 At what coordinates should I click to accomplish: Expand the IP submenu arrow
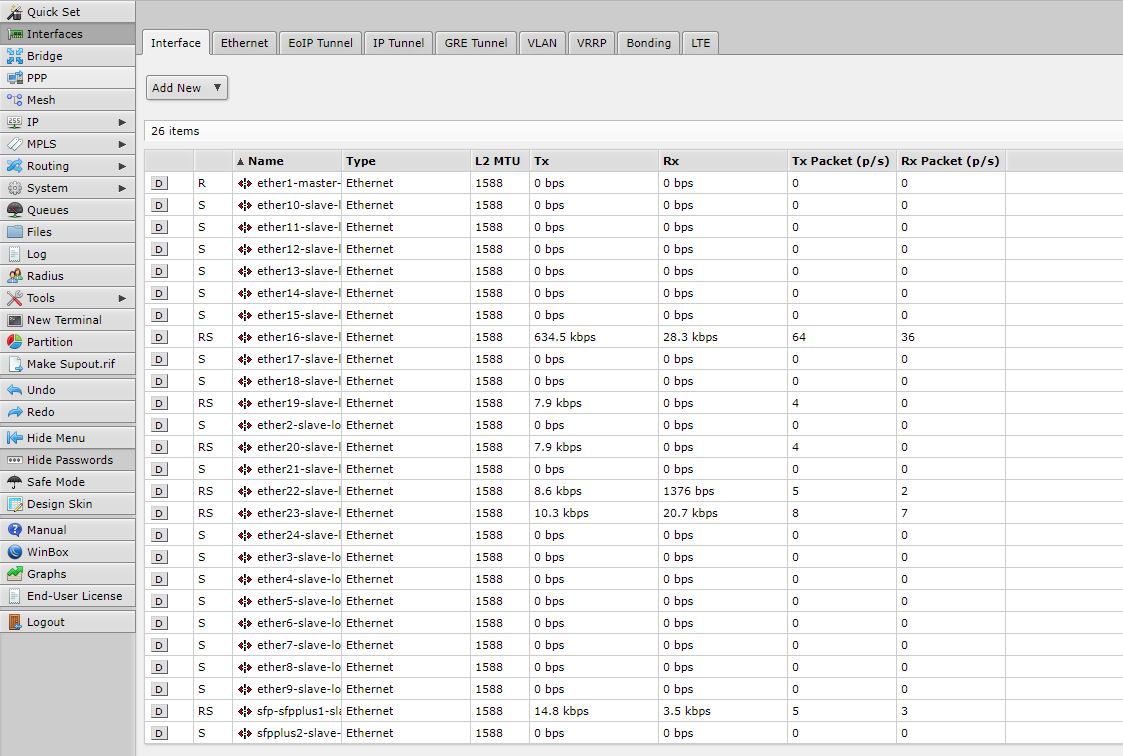tap(122, 122)
